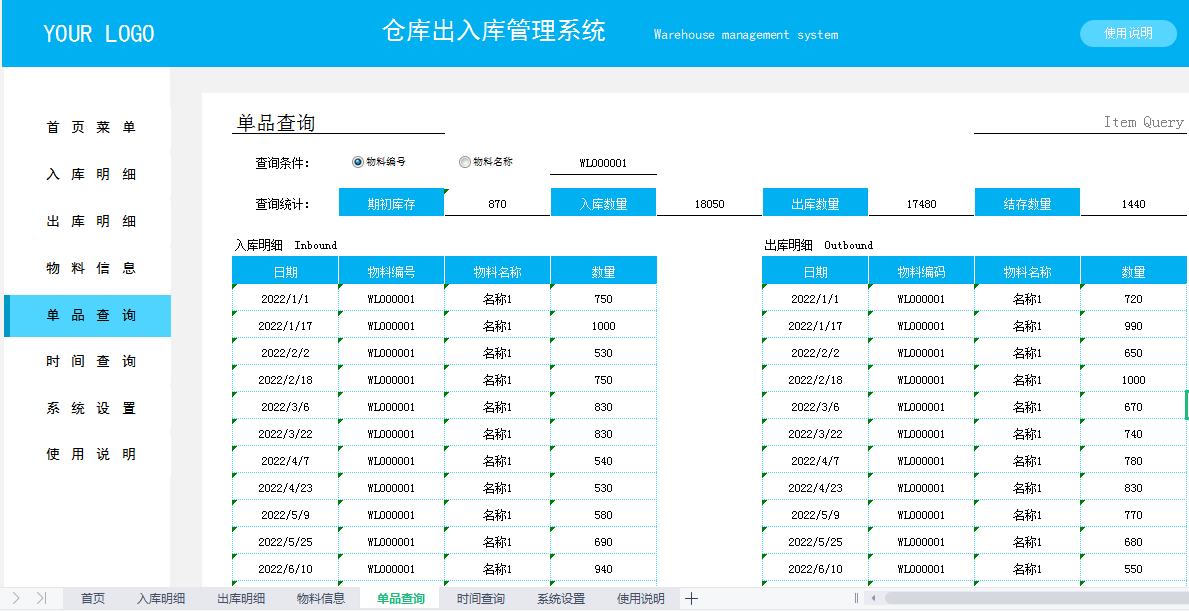Click the Item Query label
Viewport: 1189px width, 611px height.
click(1143, 122)
